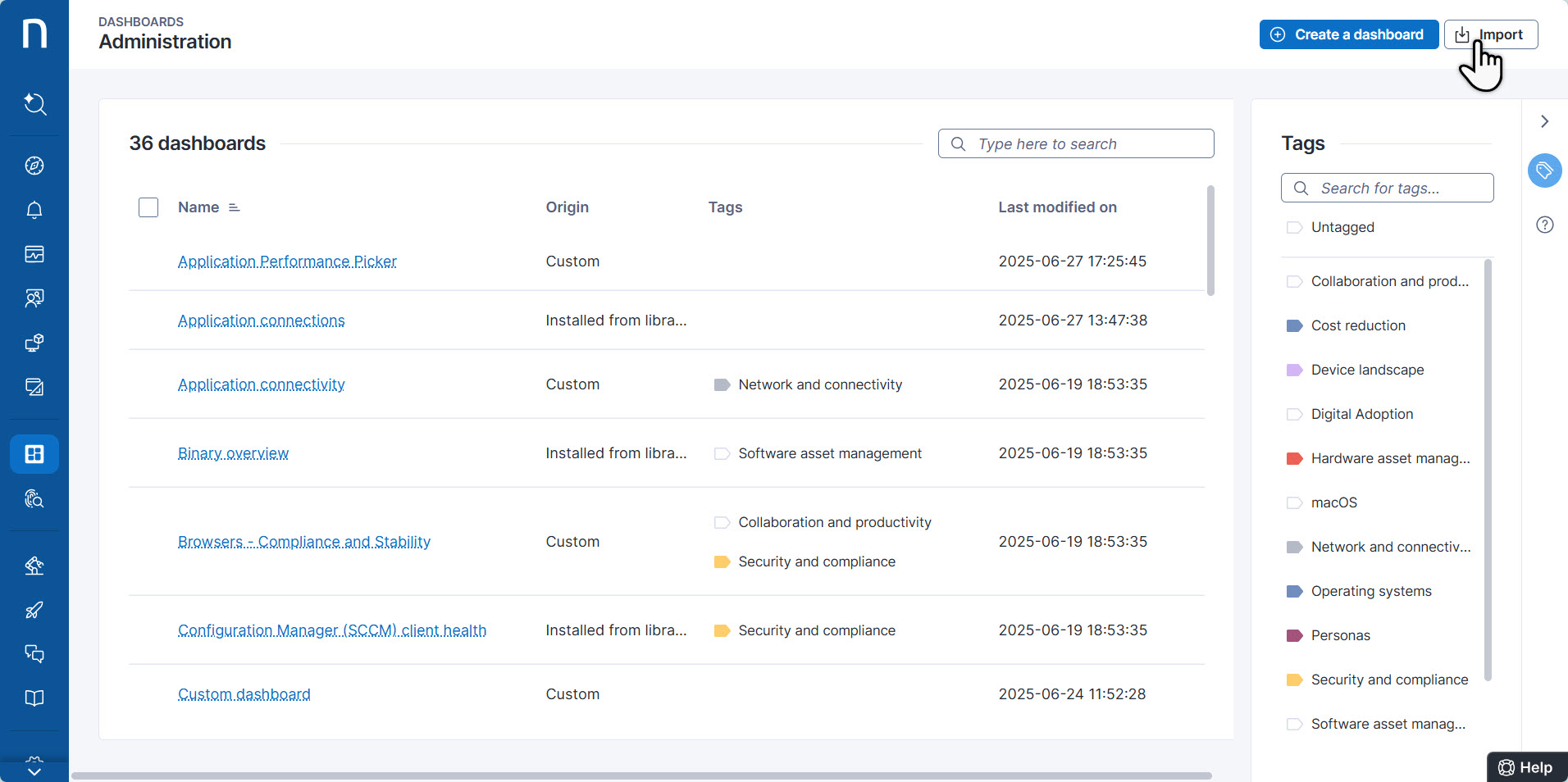This screenshot has width=1568, height=782.
Task: Click the Create a dashboard button
Action: tap(1348, 34)
